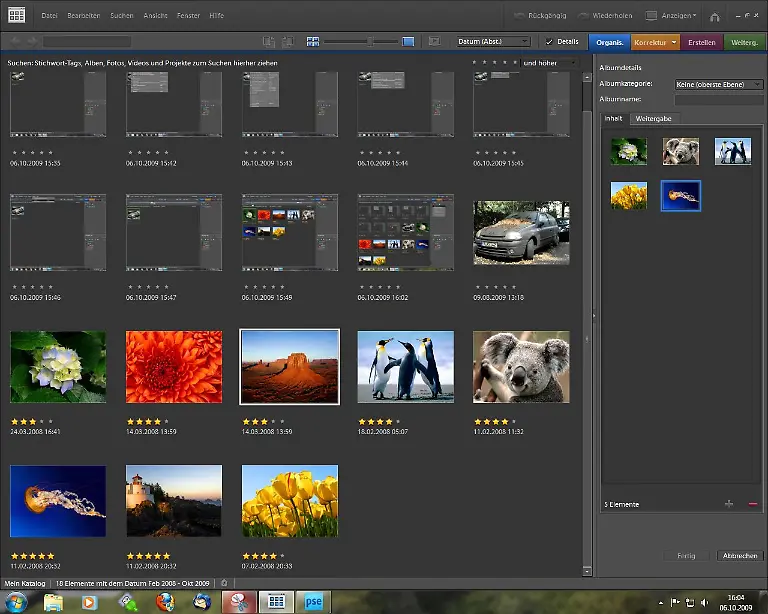Viewport: 768px width, 614px height.
Task: Open the Bearbeiten menu
Action: pyautogui.click(x=84, y=16)
